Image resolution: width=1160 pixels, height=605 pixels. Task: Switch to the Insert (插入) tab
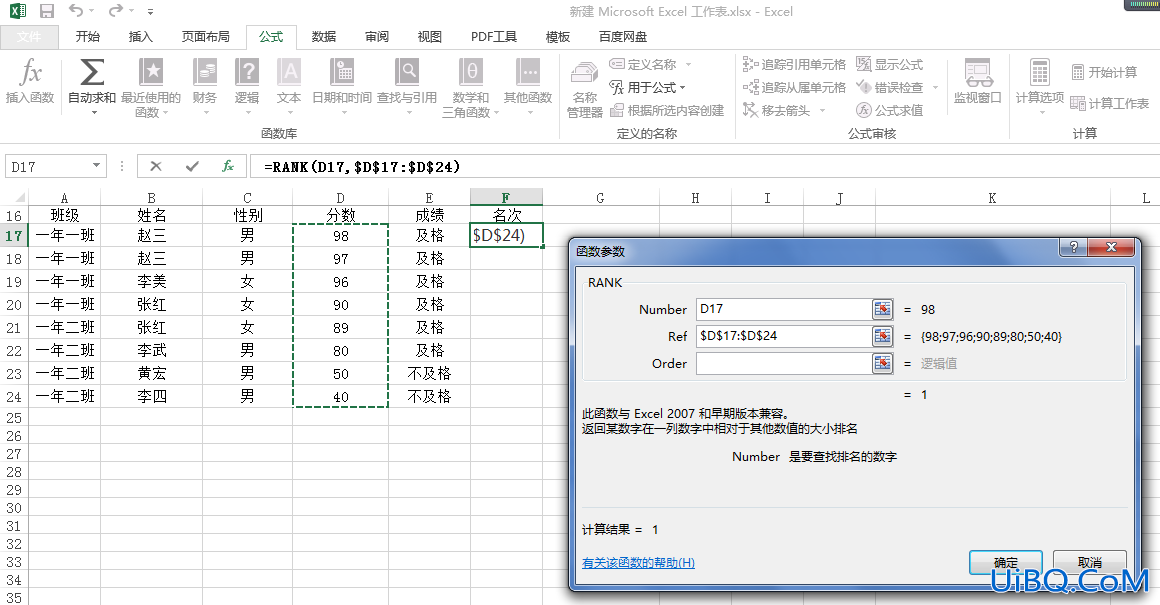point(141,36)
